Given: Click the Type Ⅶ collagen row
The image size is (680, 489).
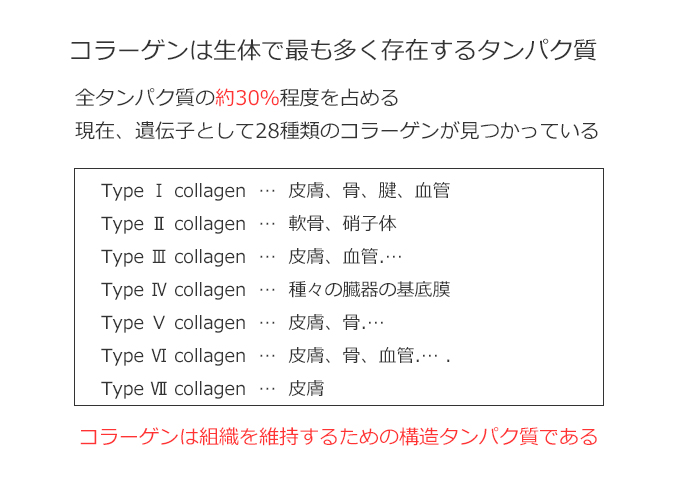Looking at the screenshot, I should pyautogui.click(x=212, y=388).
